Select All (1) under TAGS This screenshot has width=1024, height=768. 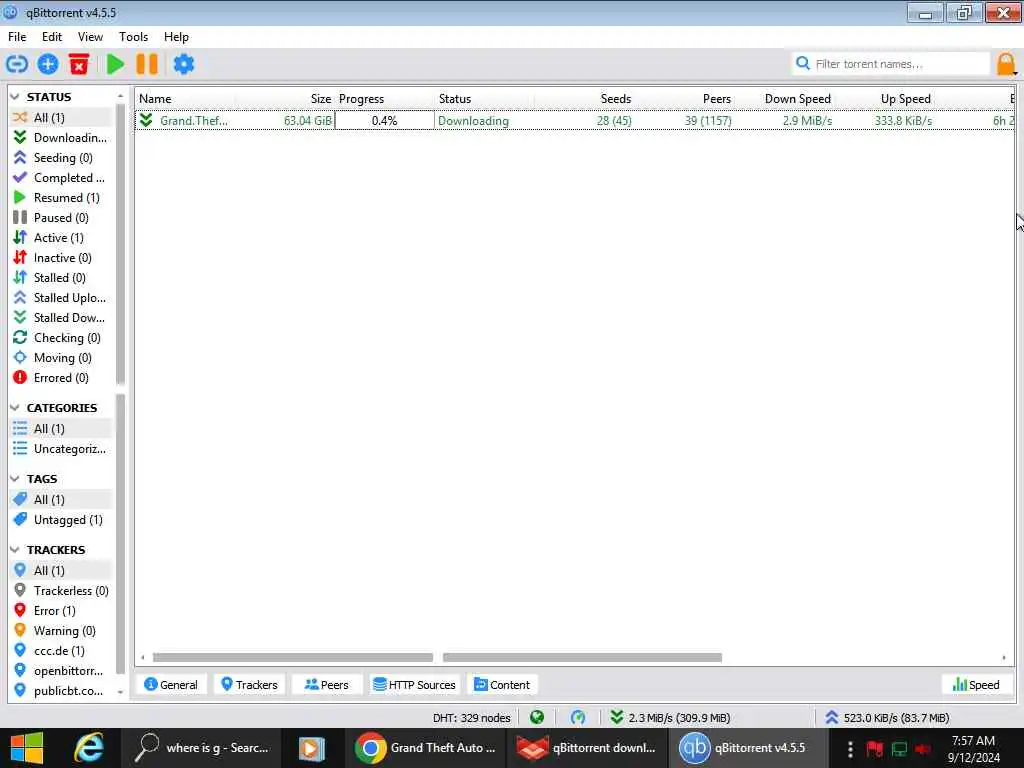61,500
